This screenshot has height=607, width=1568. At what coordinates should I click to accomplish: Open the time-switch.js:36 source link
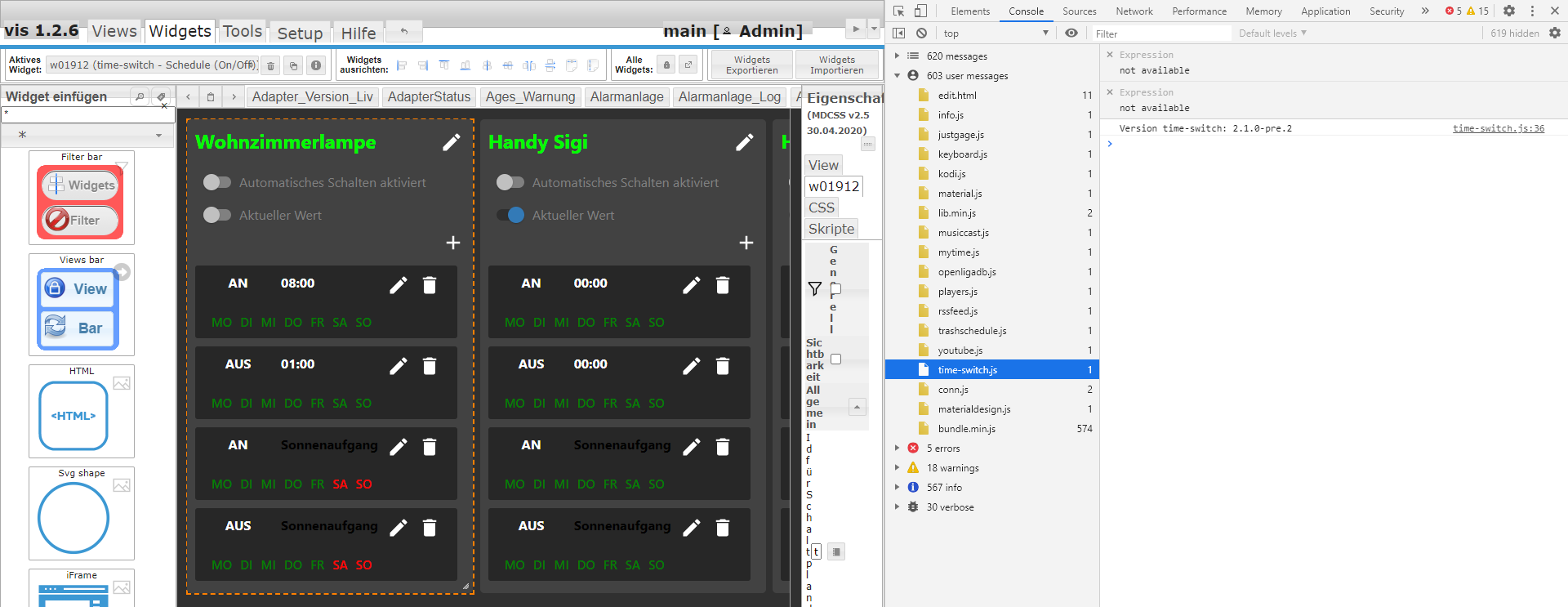pyautogui.click(x=1499, y=128)
